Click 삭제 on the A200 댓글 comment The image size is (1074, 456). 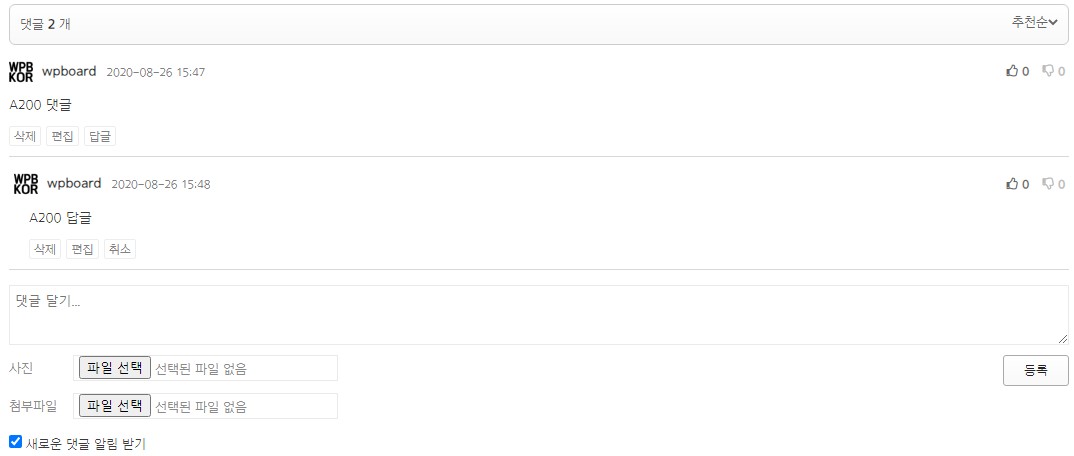coord(25,136)
